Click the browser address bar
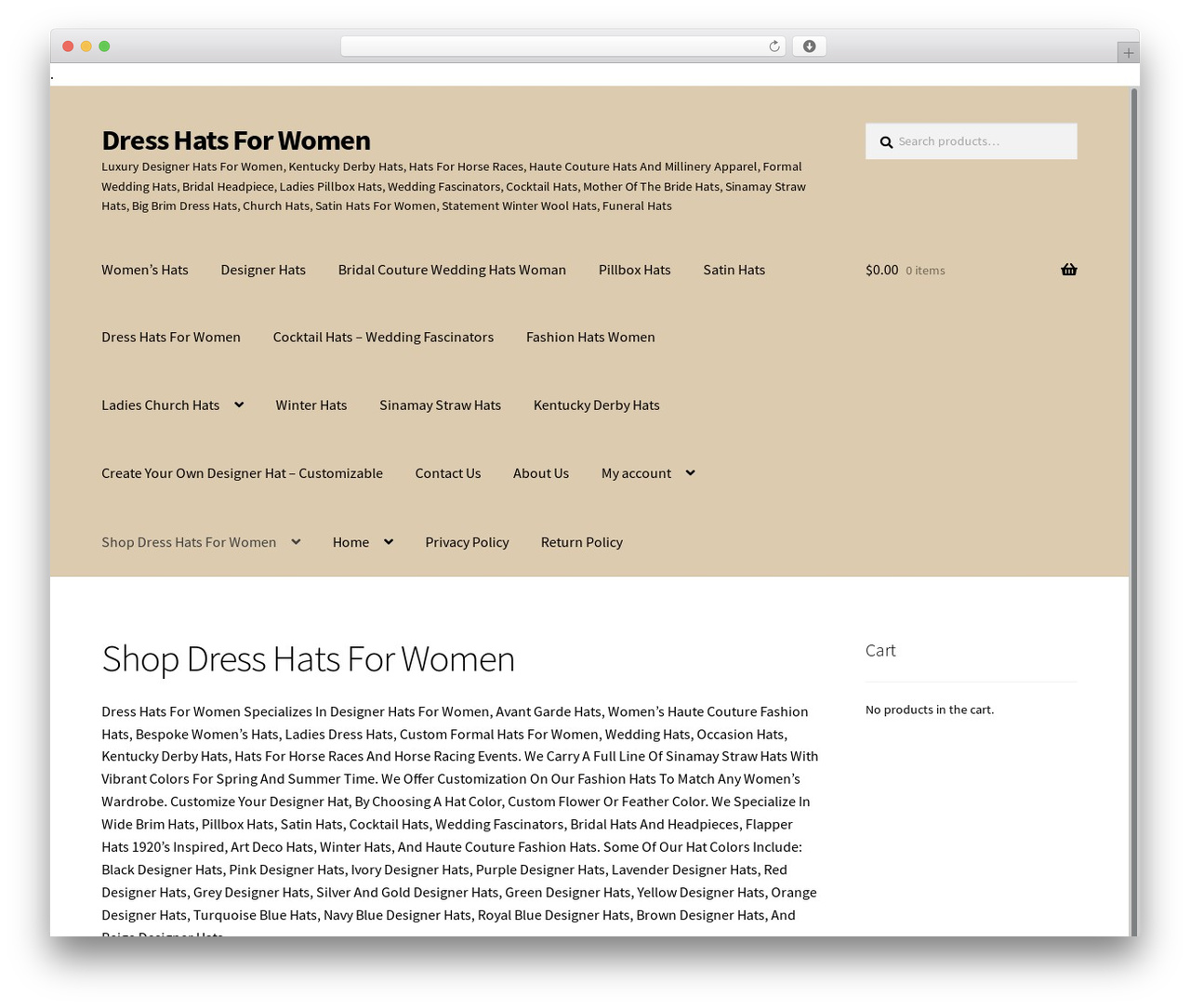Image resolution: width=1190 pixels, height=1008 pixels. click(x=562, y=46)
